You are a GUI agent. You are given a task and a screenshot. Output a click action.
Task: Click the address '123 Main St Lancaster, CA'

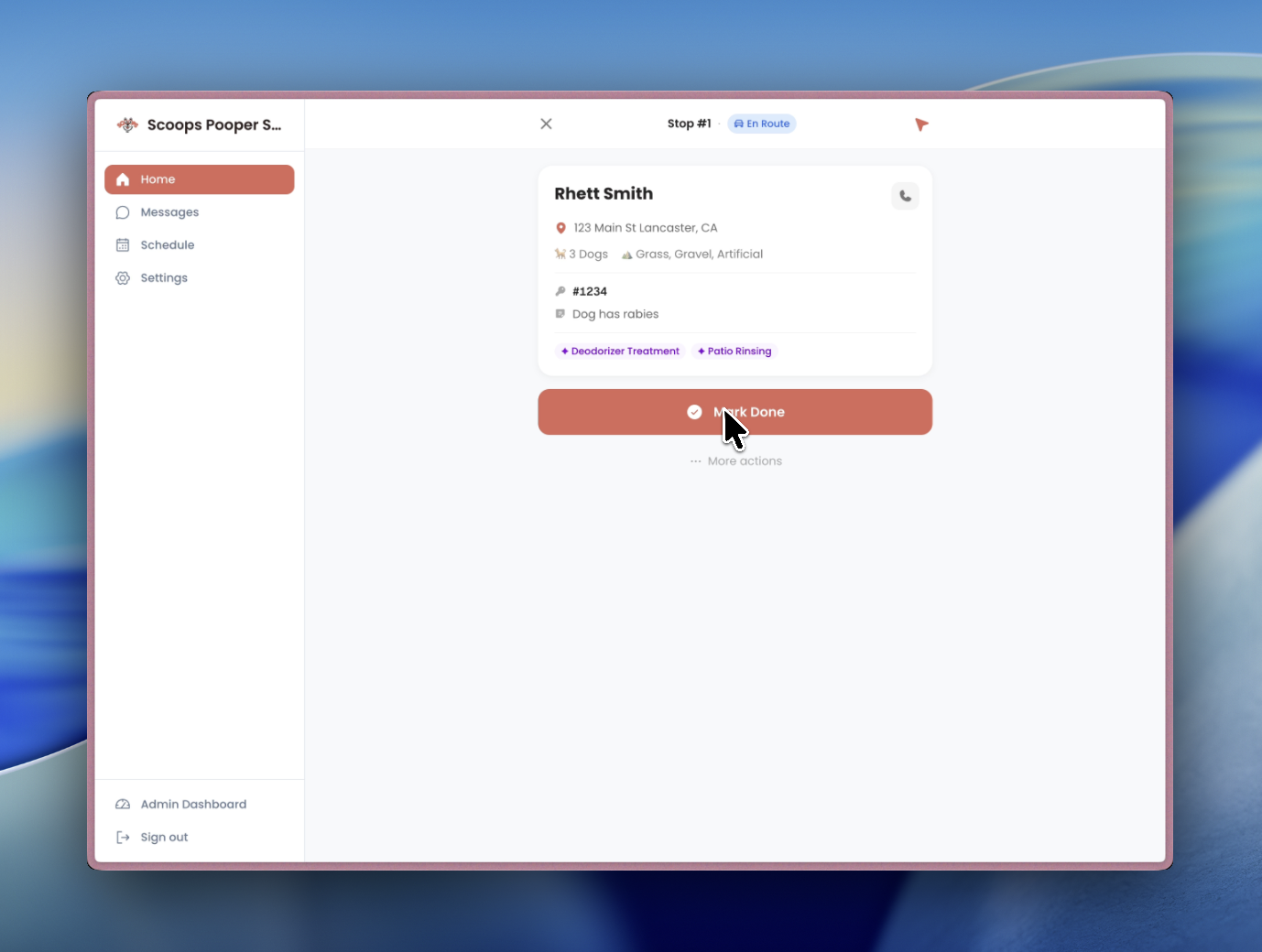pyautogui.click(x=645, y=227)
